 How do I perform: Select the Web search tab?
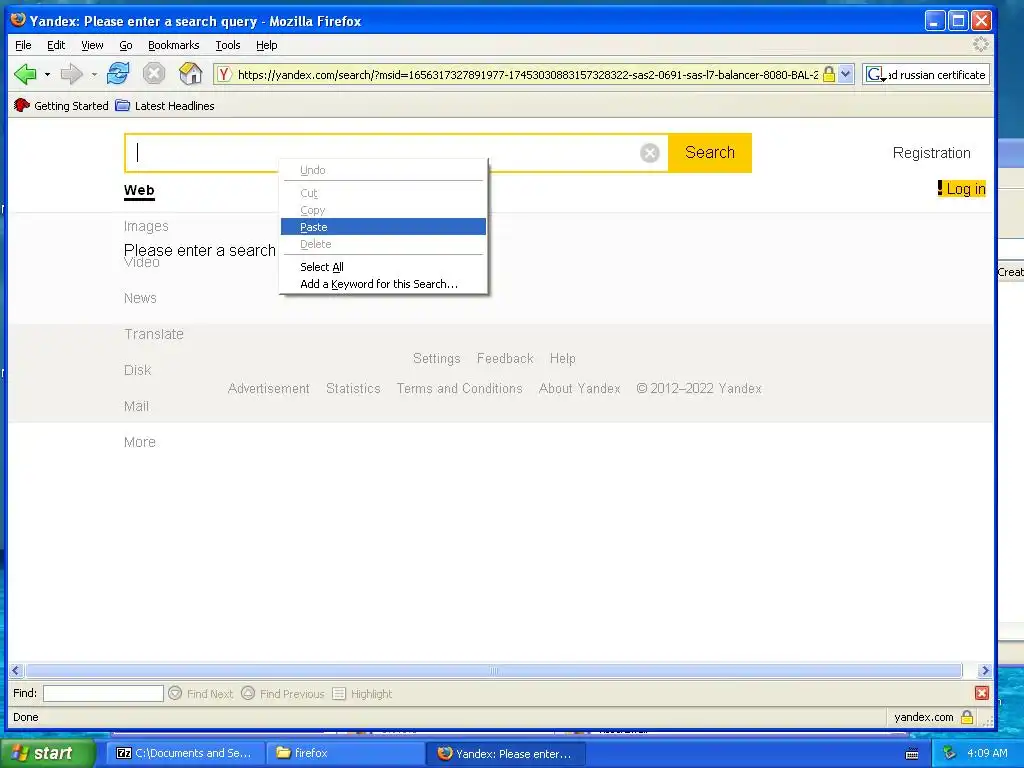[139, 191]
